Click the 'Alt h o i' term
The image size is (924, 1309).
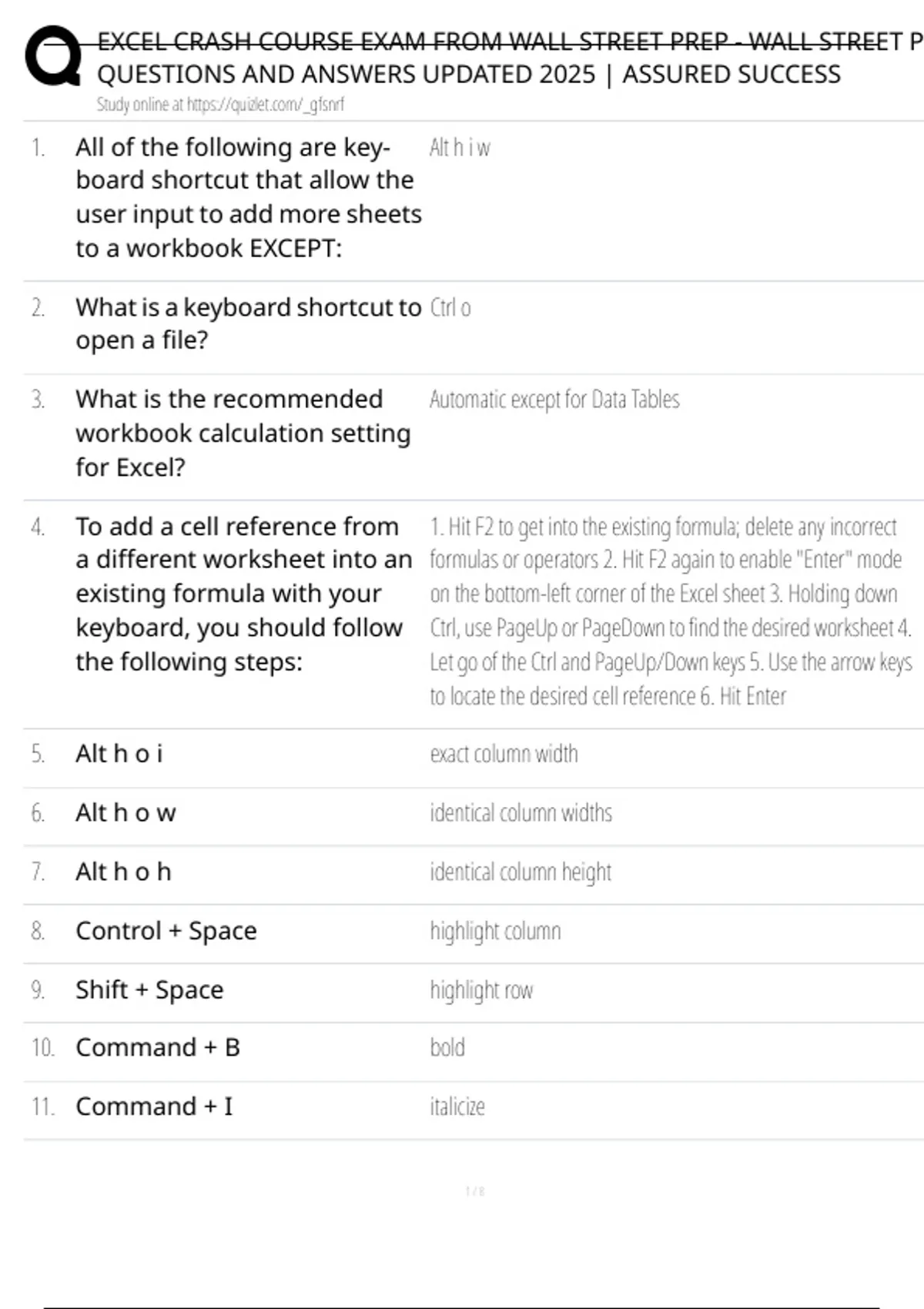119,754
